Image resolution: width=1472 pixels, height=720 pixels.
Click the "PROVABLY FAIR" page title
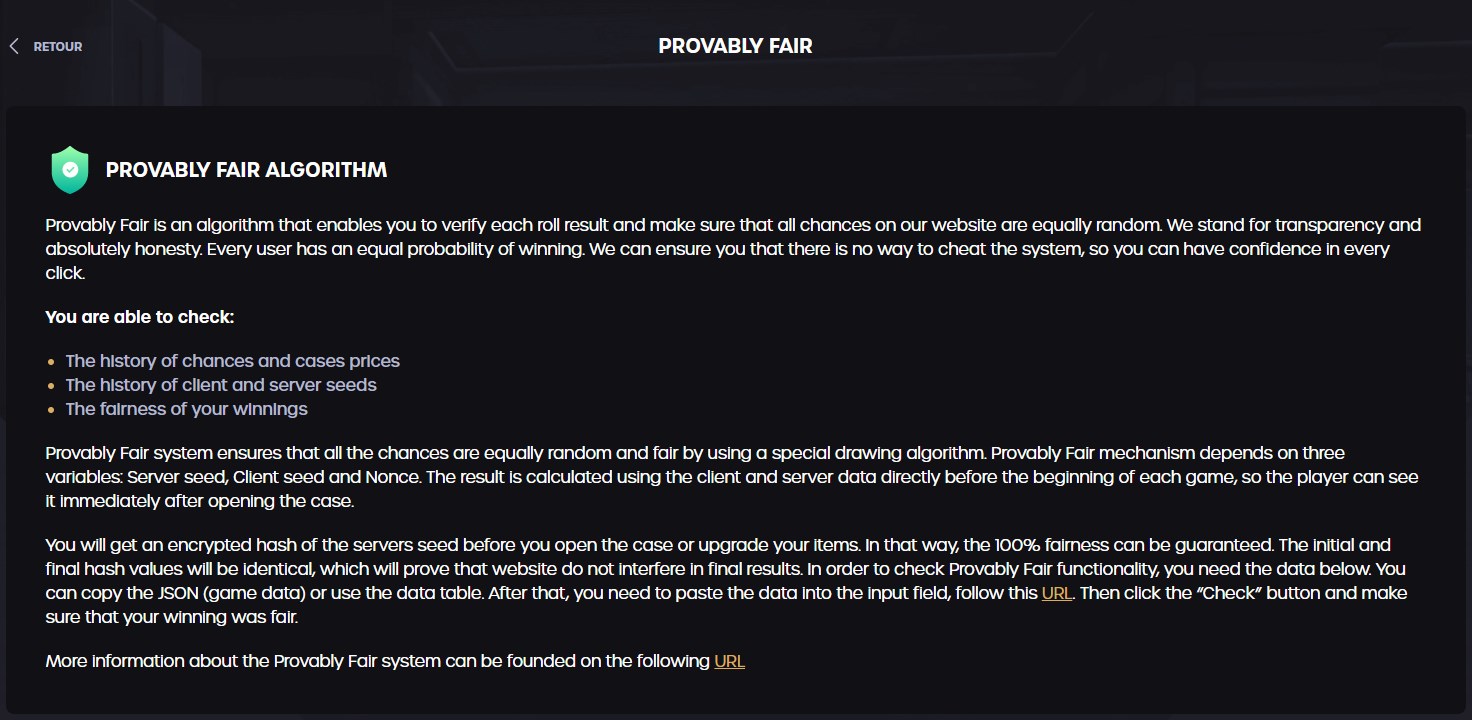click(735, 46)
